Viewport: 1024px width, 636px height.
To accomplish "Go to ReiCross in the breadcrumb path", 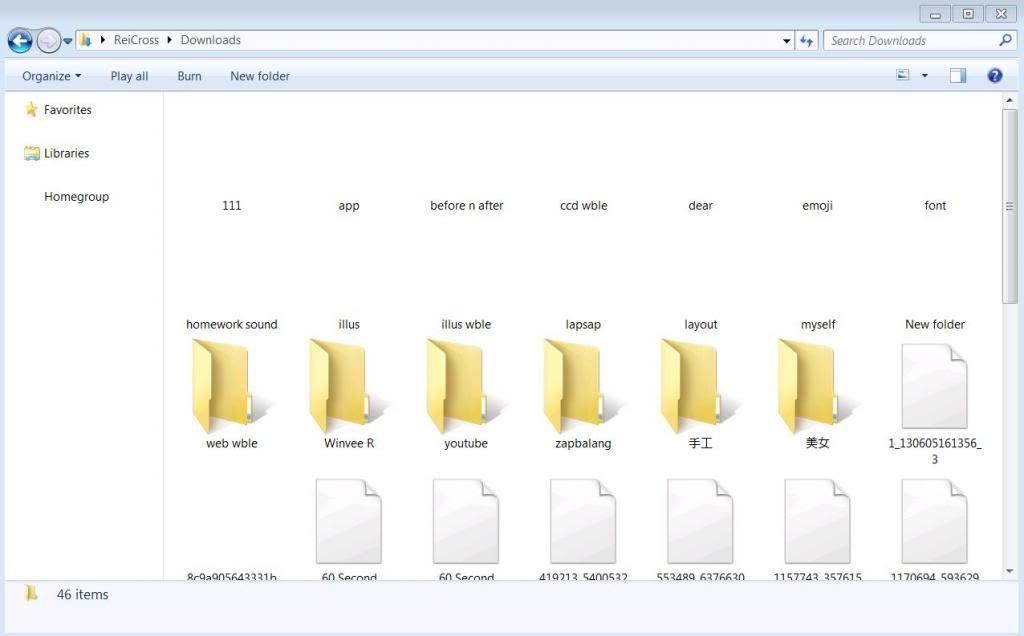I will pyautogui.click(x=136, y=40).
